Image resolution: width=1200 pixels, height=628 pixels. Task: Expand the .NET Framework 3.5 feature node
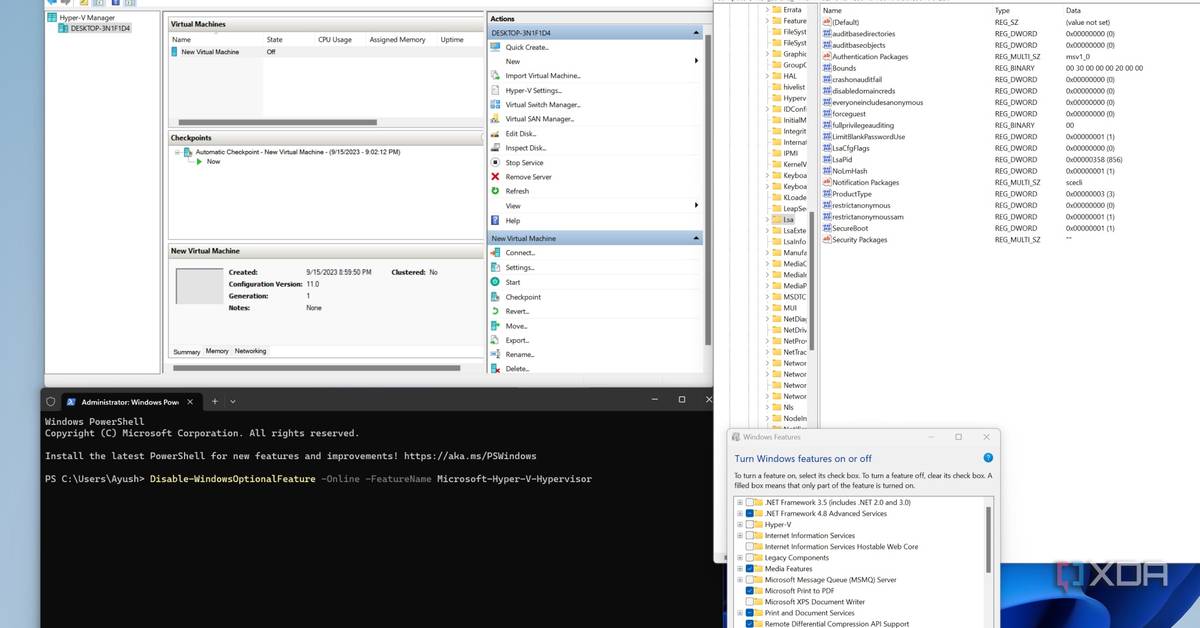[740, 502]
